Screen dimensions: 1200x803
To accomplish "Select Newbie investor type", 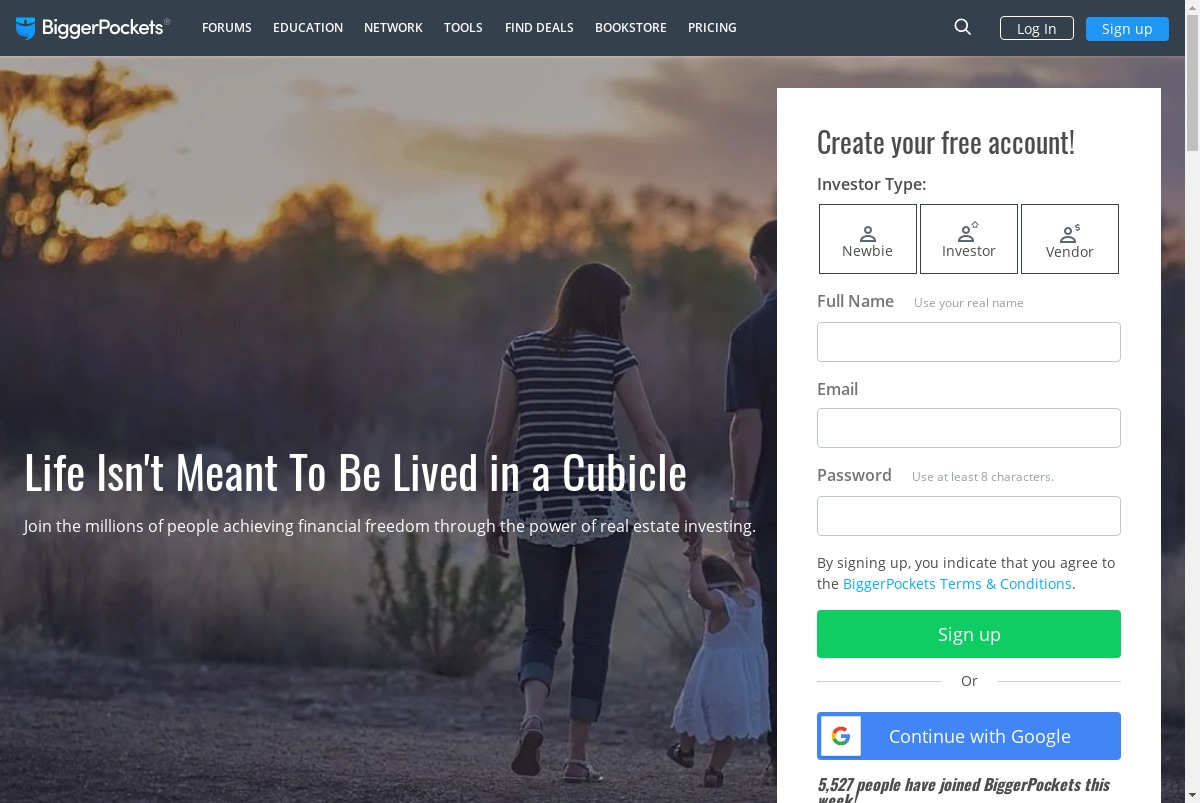I will point(868,239).
